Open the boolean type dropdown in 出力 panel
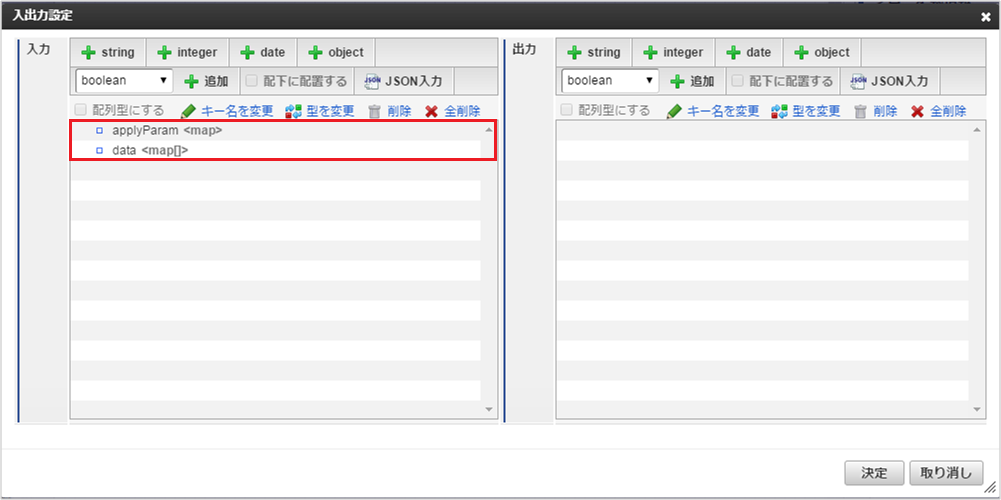Viewport: 1001px width, 500px height. (610, 80)
